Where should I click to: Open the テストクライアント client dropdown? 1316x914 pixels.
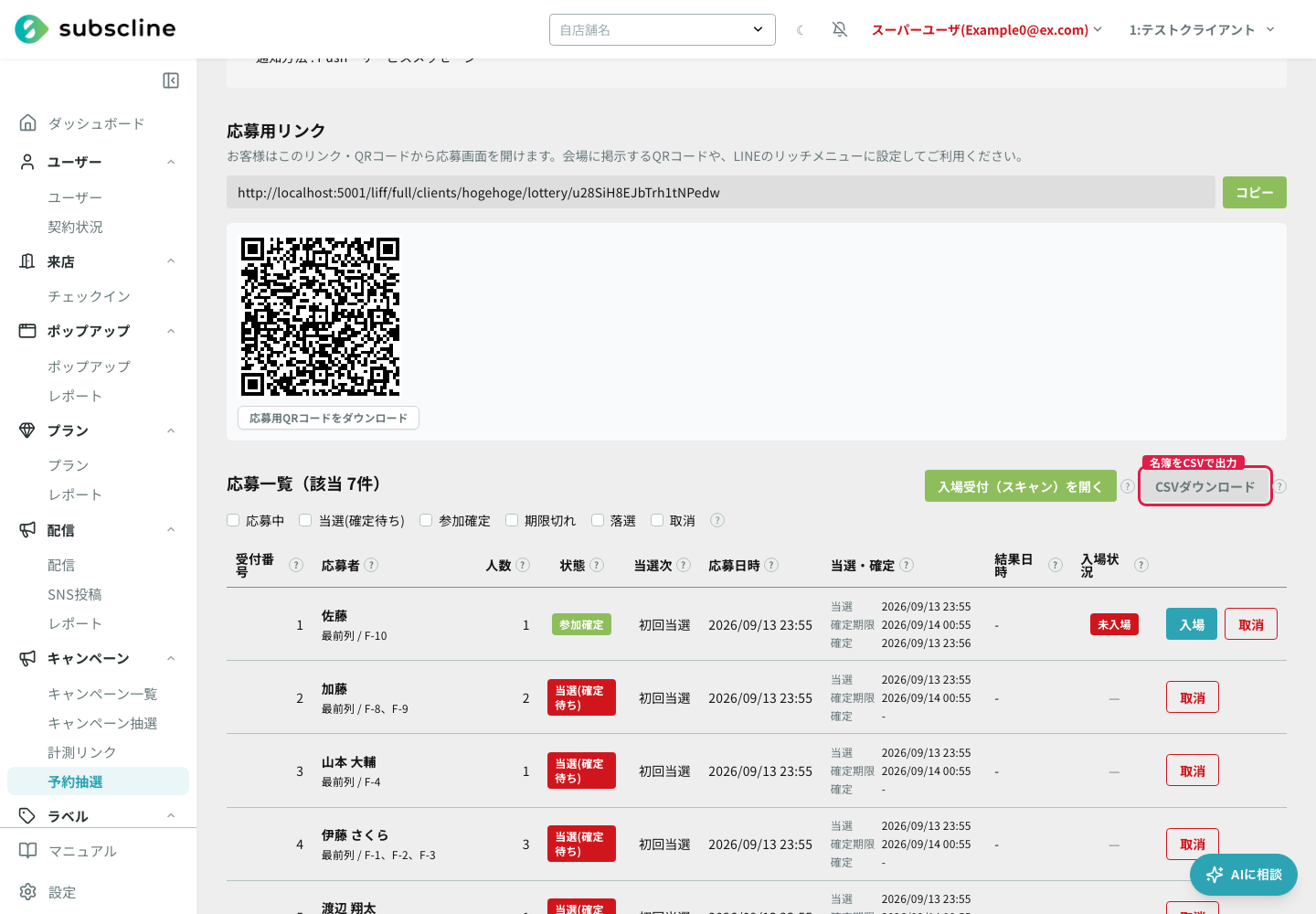point(1202,30)
